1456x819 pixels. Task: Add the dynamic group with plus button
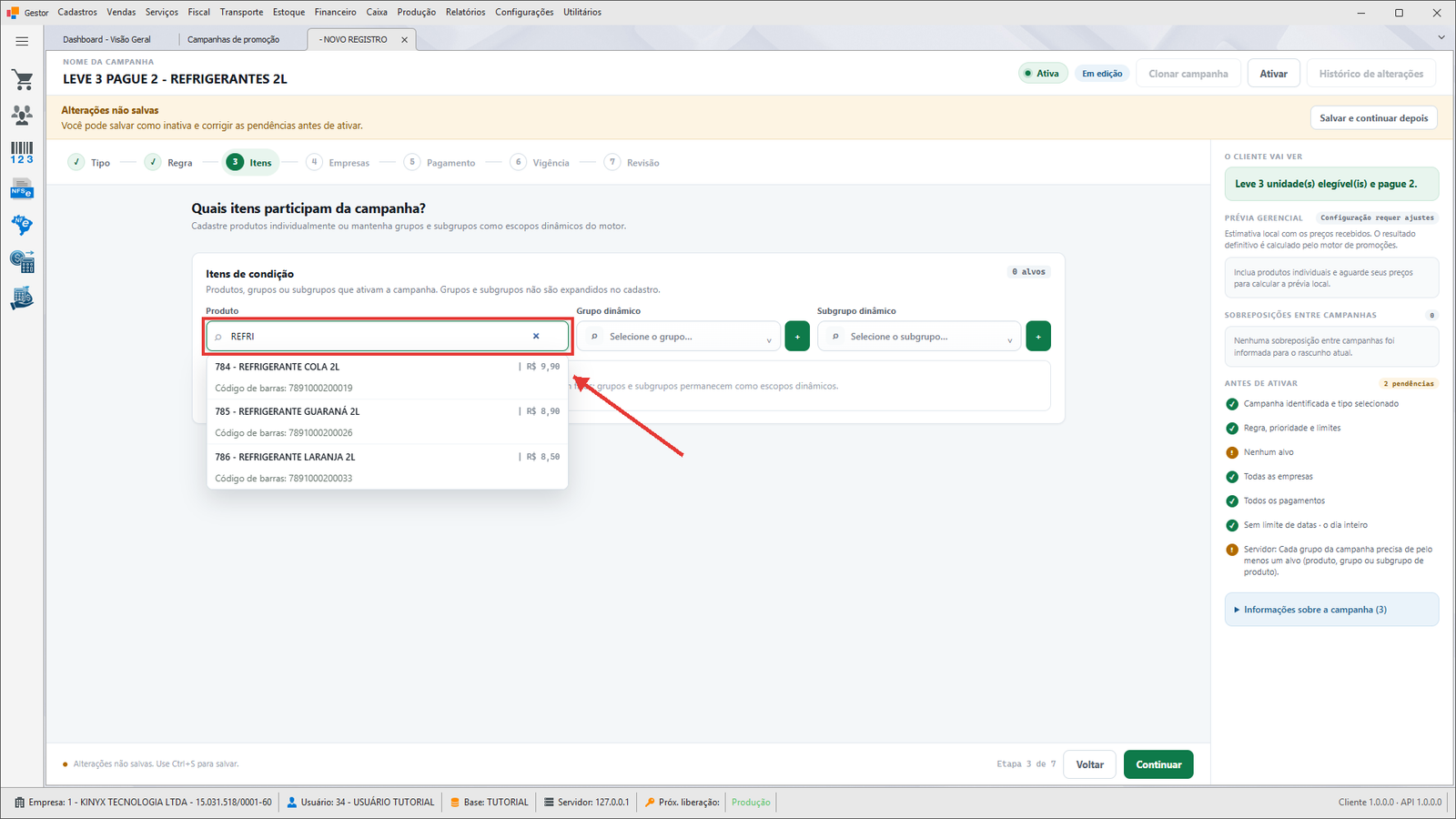pyautogui.click(x=797, y=337)
